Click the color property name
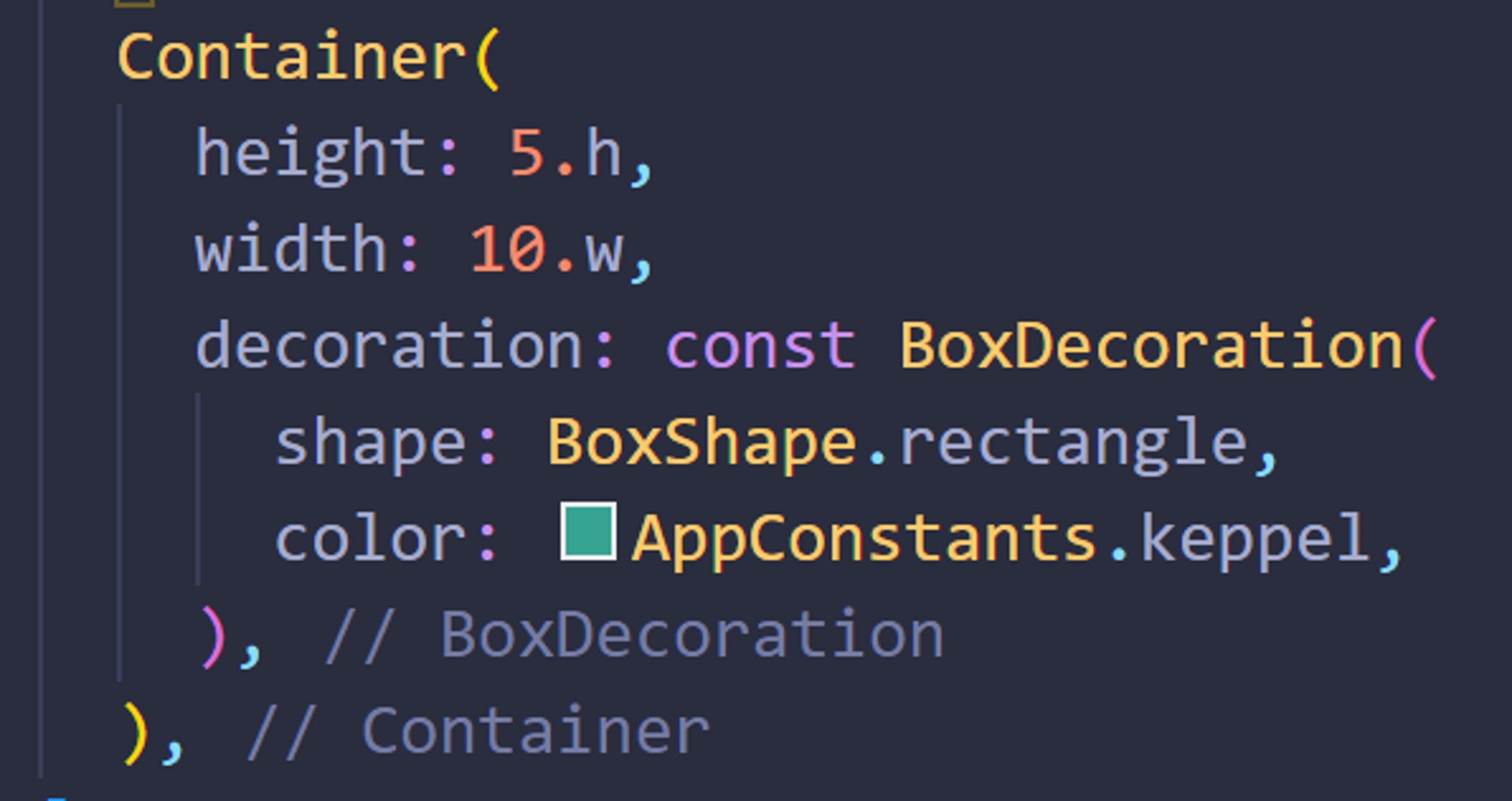This screenshot has height=801, width=1512. coord(370,538)
